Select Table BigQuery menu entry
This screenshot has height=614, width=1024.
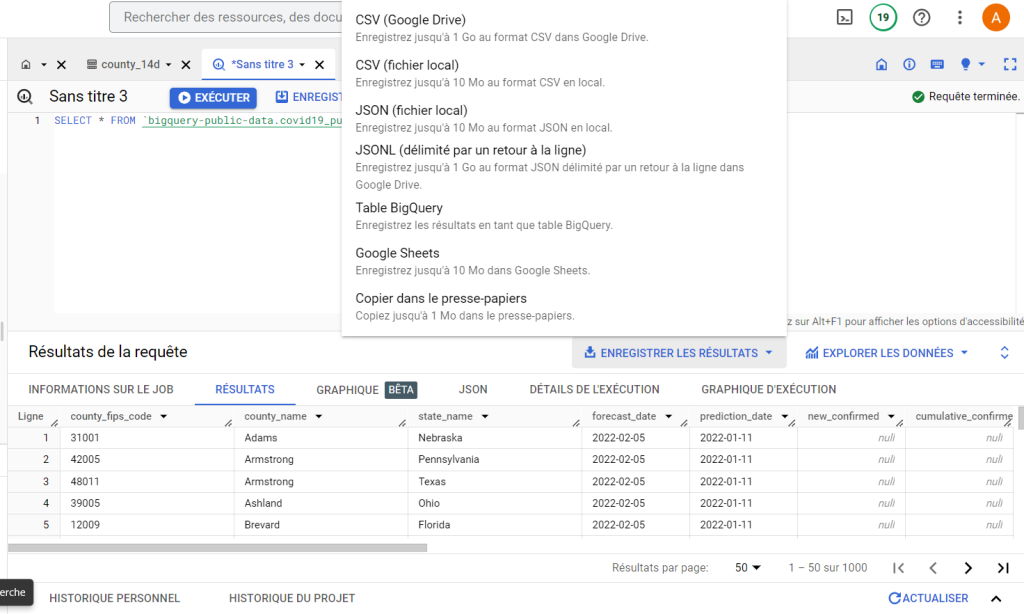399,208
